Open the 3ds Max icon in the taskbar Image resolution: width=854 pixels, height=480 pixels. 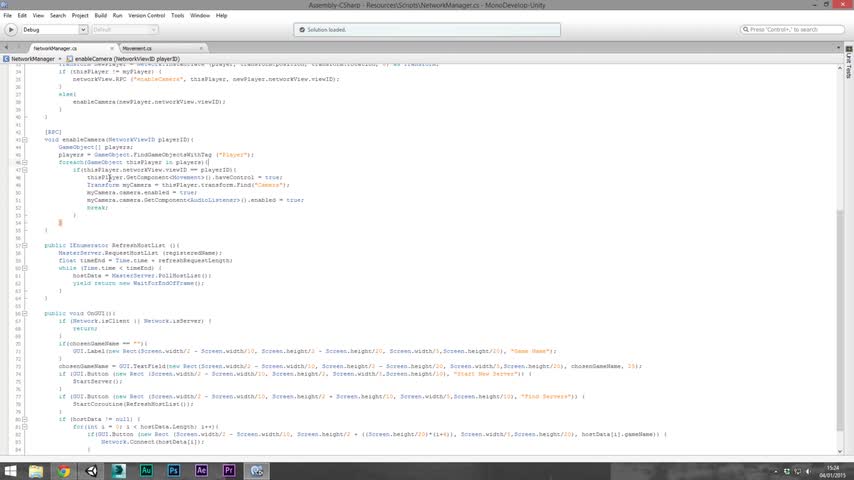click(119, 471)
